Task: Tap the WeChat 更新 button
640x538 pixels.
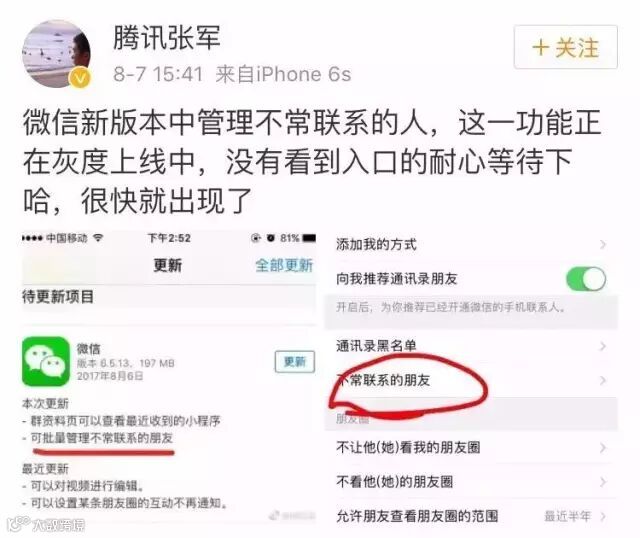Action: click(295, 362)
